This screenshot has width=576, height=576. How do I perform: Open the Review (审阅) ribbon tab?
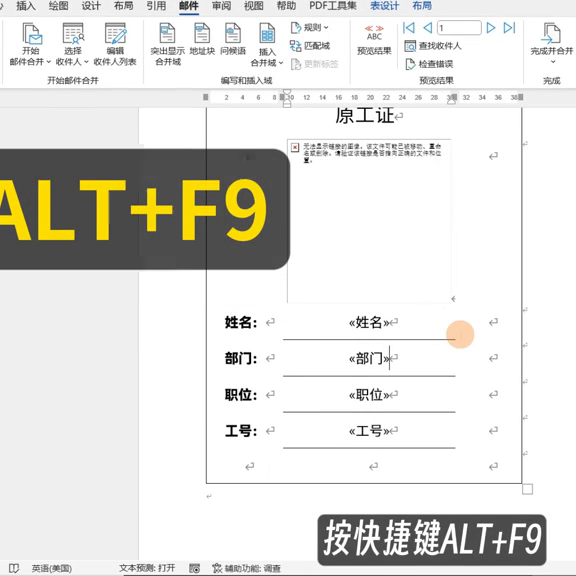tap(222, 6)
